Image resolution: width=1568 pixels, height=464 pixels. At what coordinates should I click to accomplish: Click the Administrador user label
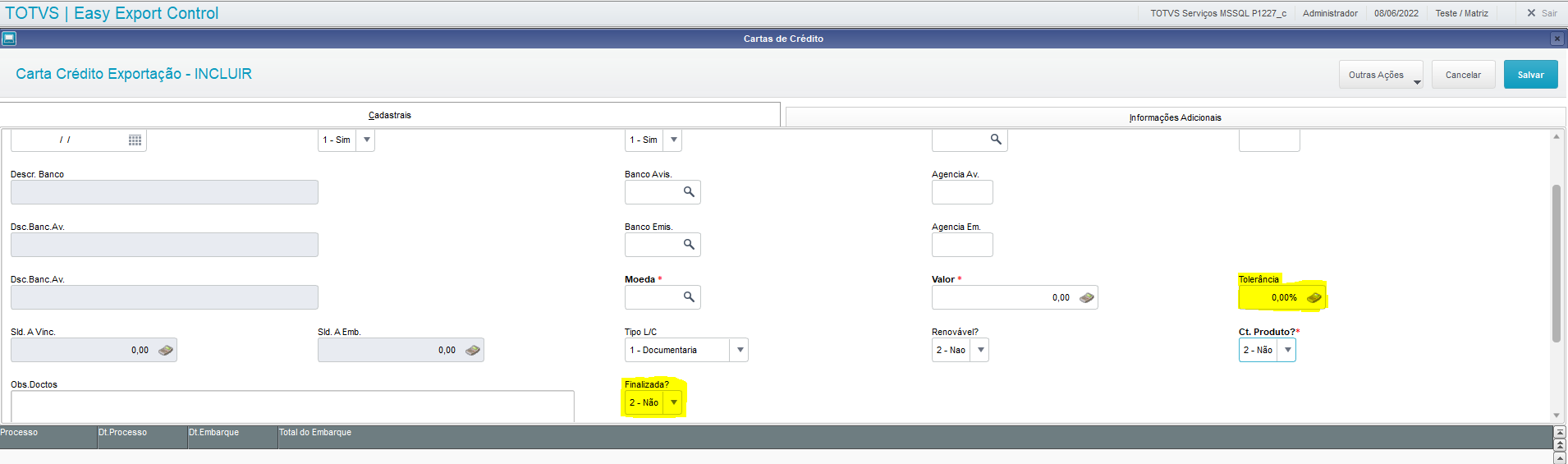[x=1330, y=13]
